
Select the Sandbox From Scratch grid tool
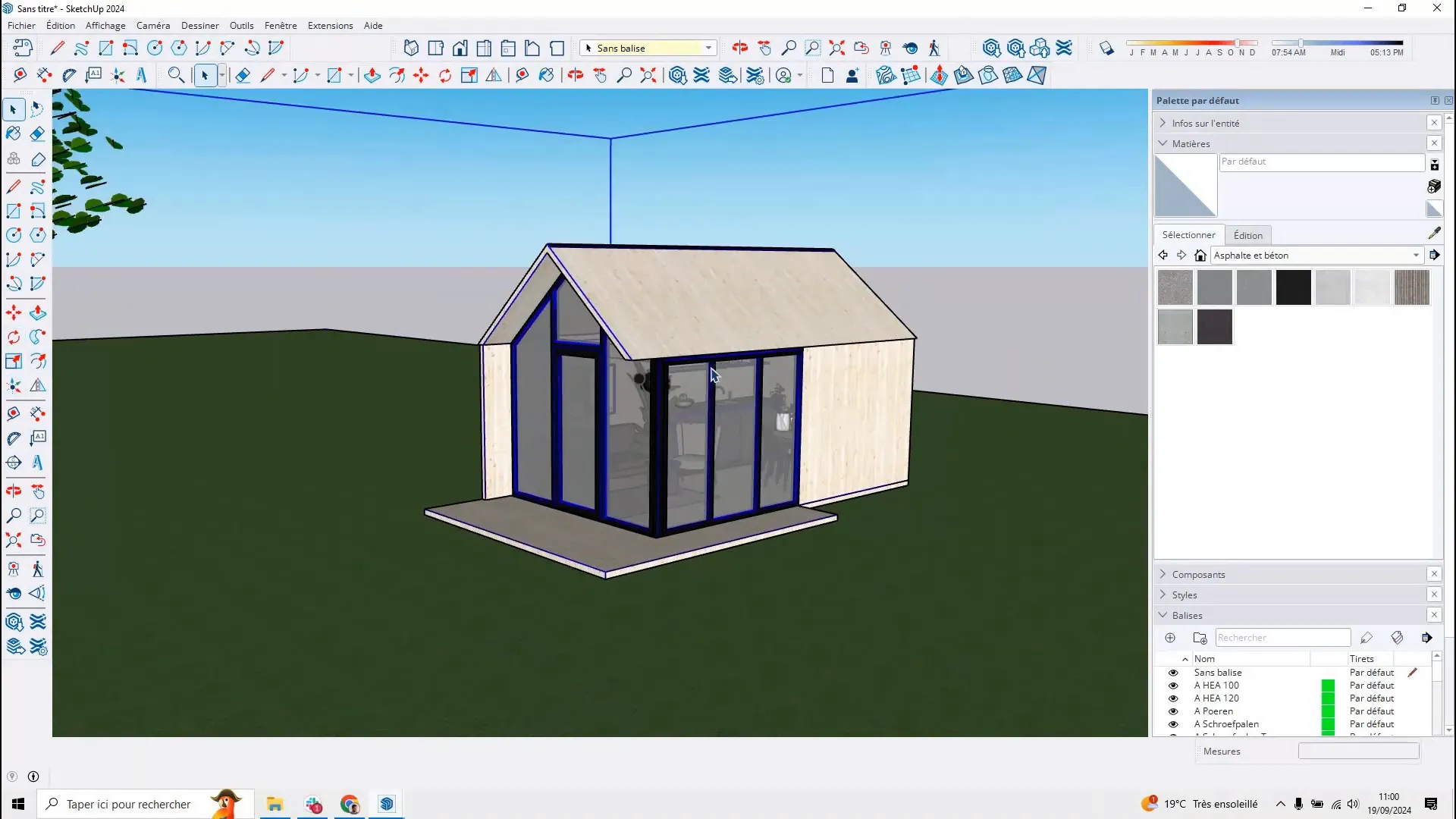pyautogui.click(x=911, y=75)
